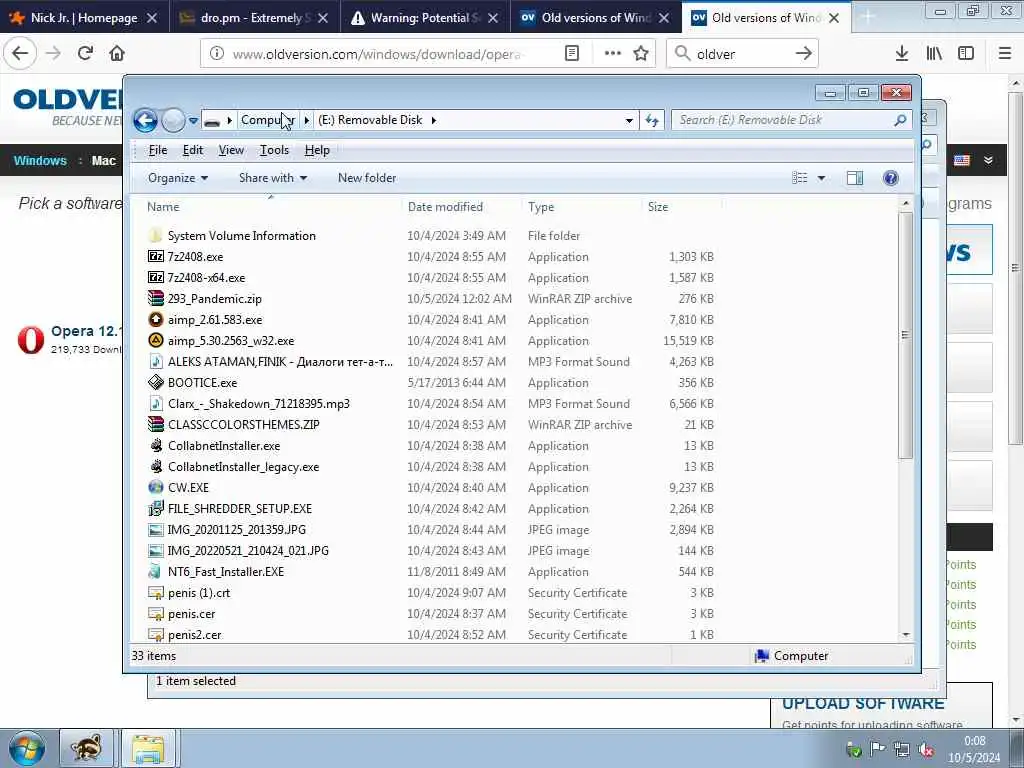Open Firefox downloads arrow icon
The height and width of the screenshot is (768, 1024).
902,54
